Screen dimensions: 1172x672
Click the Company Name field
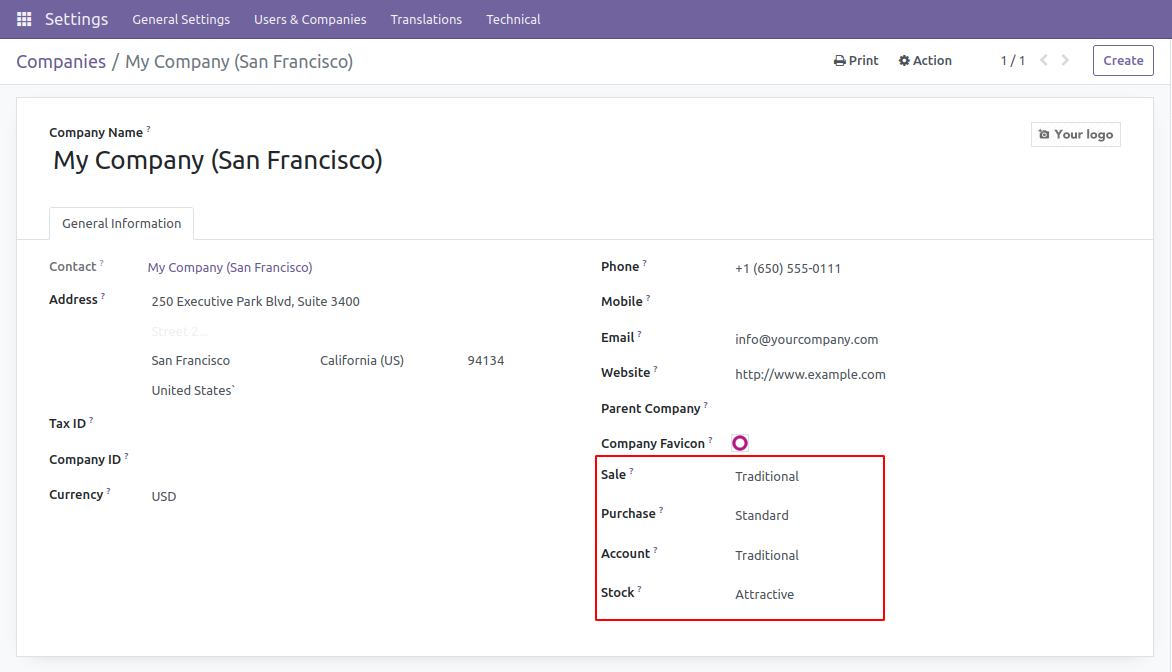tap(218, 160)
